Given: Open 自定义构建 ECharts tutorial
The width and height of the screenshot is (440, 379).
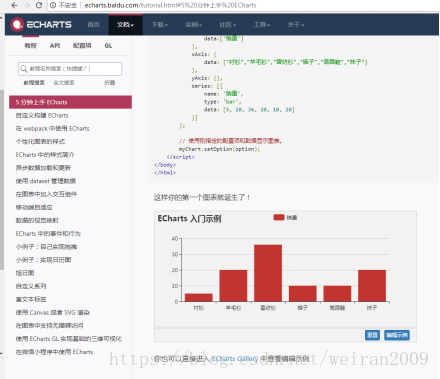Looking at the screenshot, I should click(x=42, y=115).
